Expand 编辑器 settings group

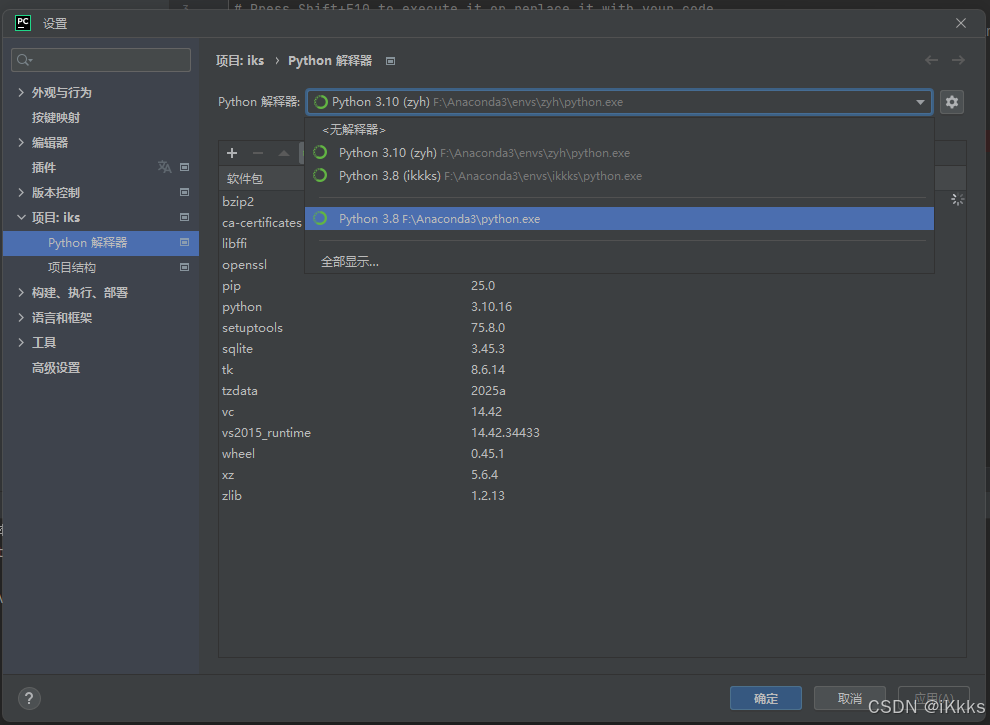[21, 142]
